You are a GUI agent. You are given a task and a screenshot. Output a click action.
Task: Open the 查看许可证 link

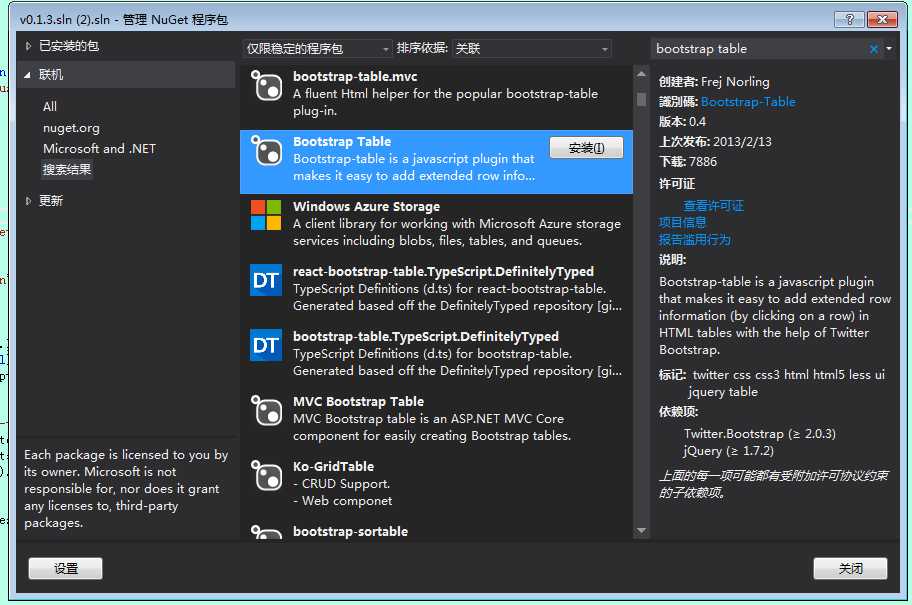(x=713, y=206)
